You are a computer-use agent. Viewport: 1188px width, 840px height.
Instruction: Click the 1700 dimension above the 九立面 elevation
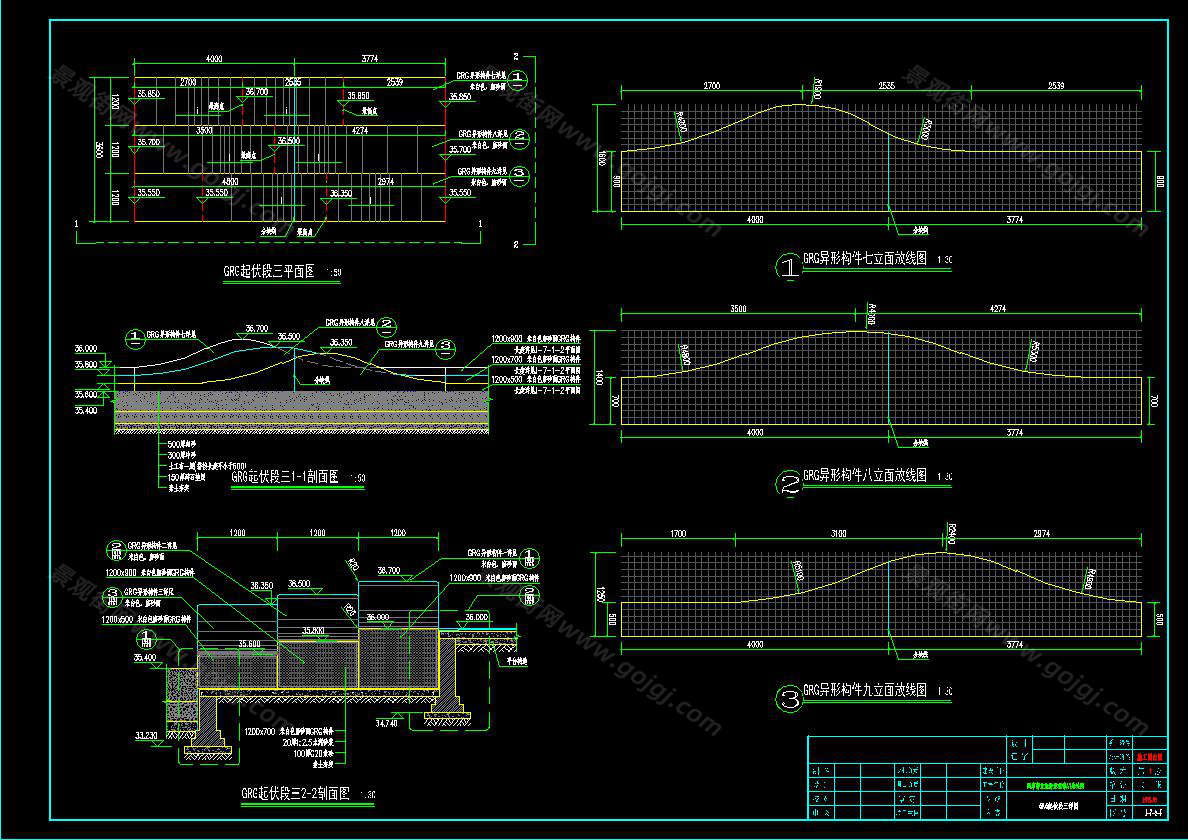678,534
